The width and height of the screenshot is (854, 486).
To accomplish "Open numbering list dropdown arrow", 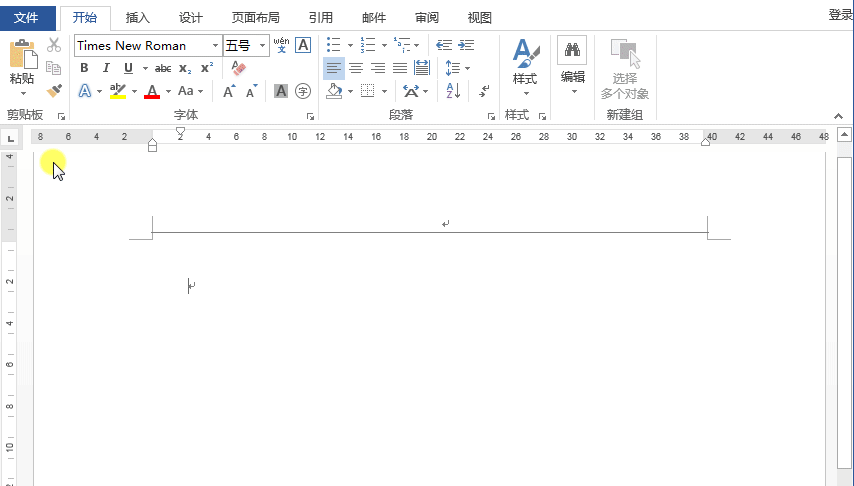I will pos(385,46).
